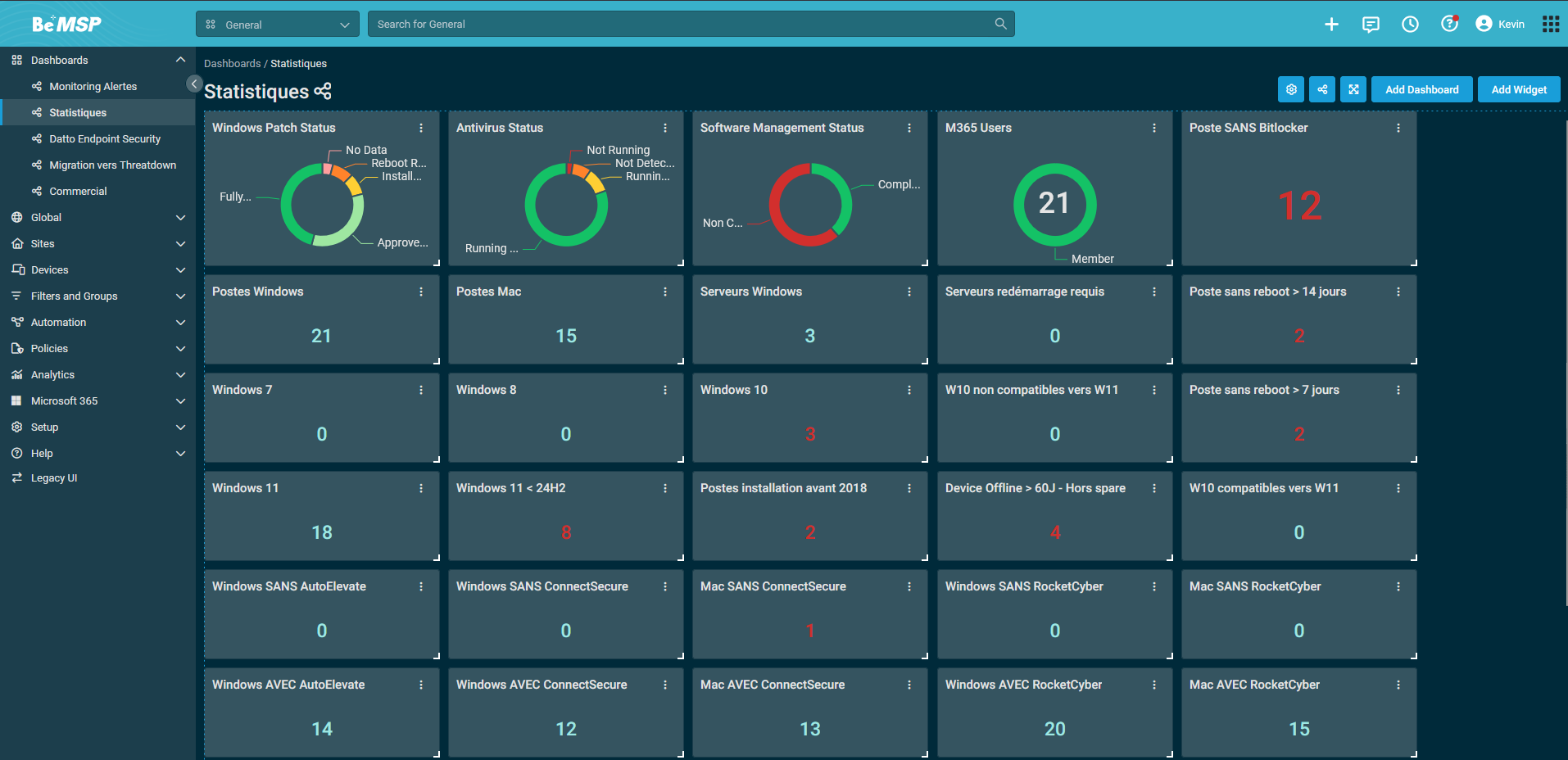Open the General scope dropdown
The height and width of the screenshot is (760, 1568).
point(277,25)
